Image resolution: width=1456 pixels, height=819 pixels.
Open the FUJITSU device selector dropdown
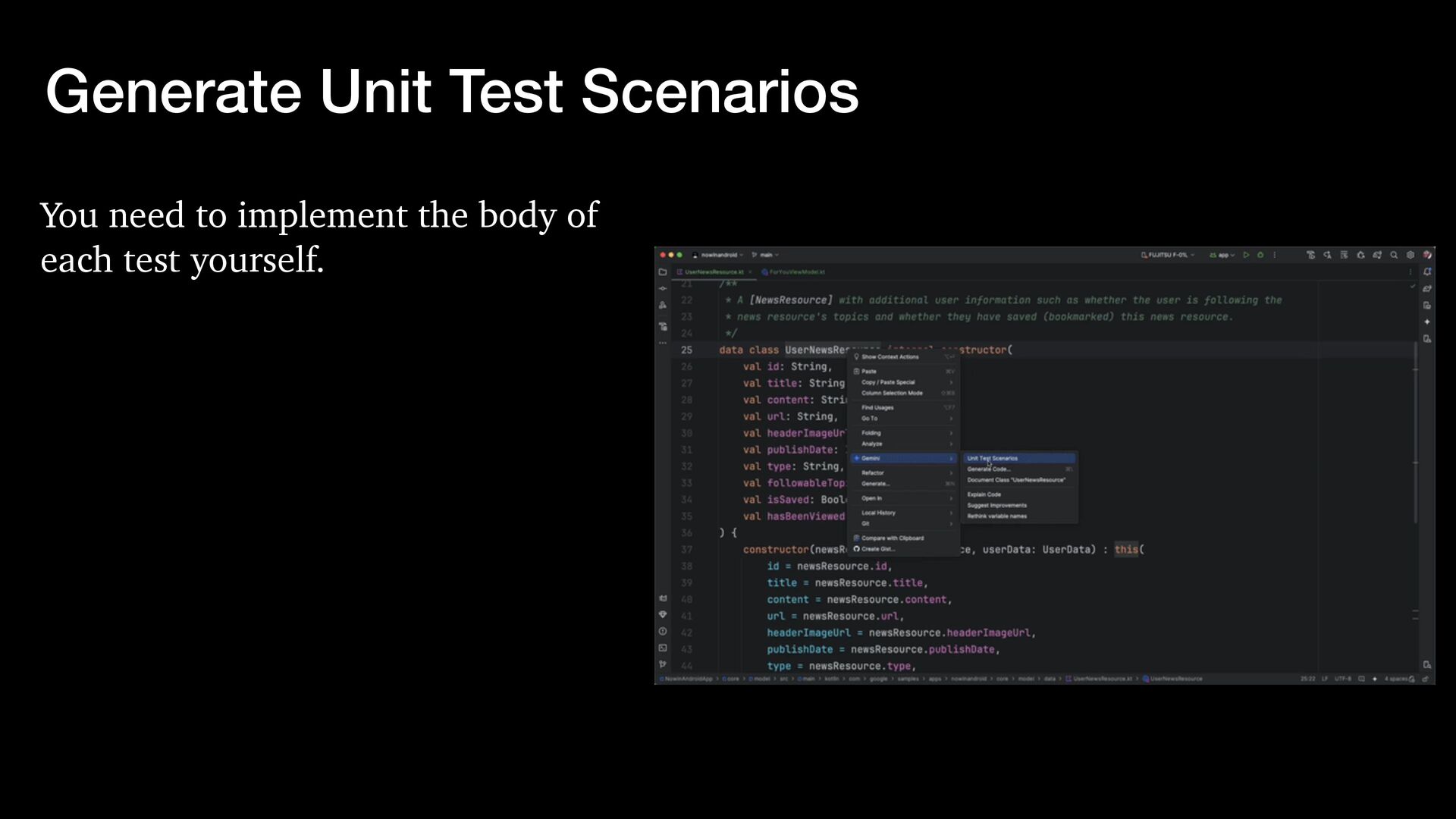point(1168,256)
